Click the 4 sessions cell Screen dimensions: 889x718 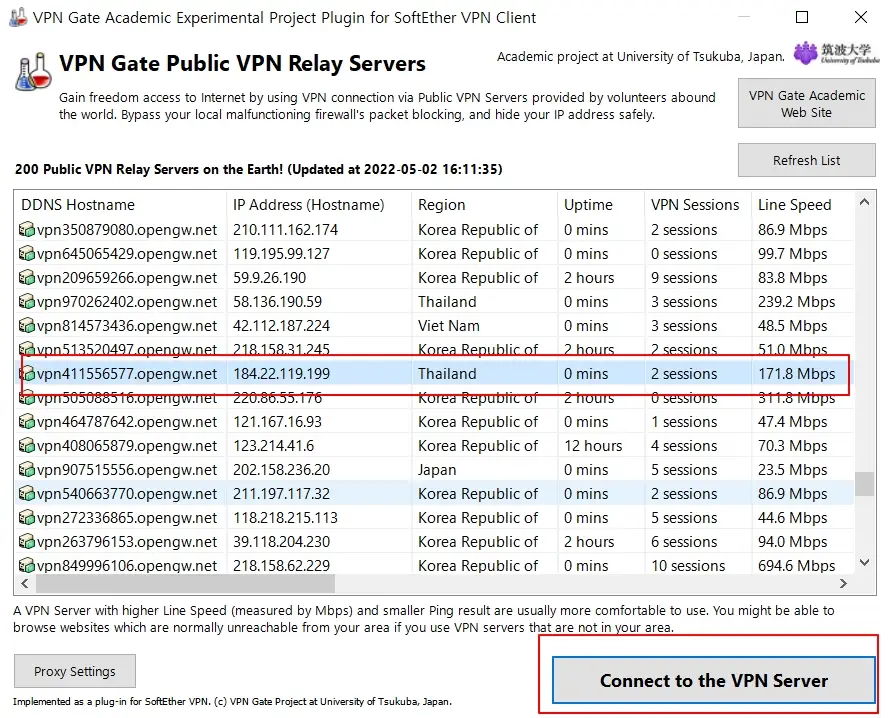click(x=684, y=445)
